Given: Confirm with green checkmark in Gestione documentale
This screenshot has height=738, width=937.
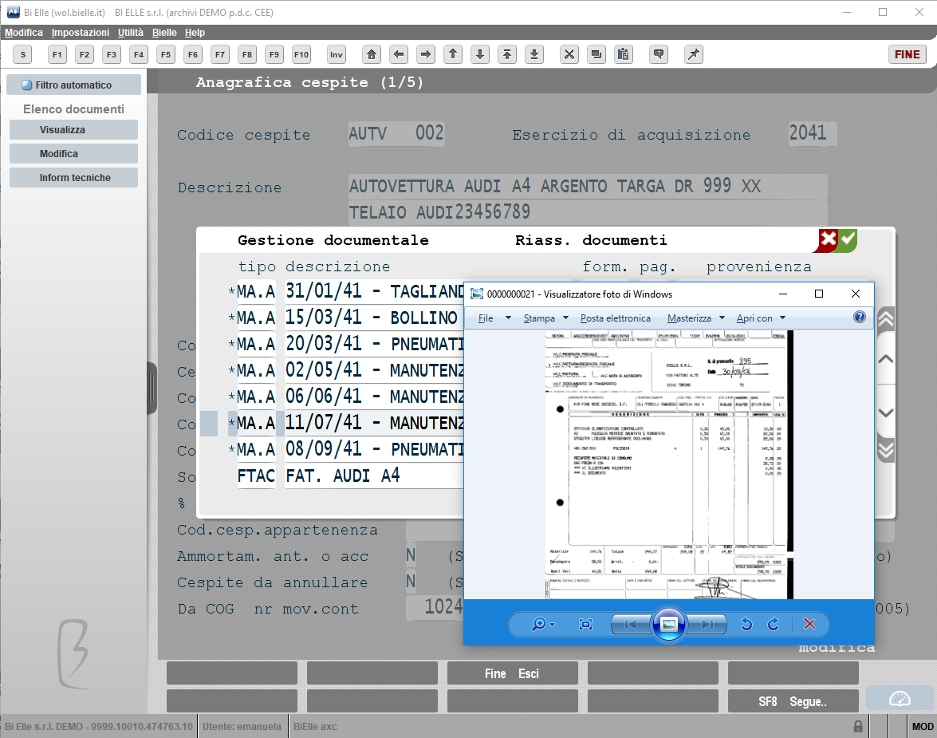Looking at the screenshot, I should coord(847,240).
